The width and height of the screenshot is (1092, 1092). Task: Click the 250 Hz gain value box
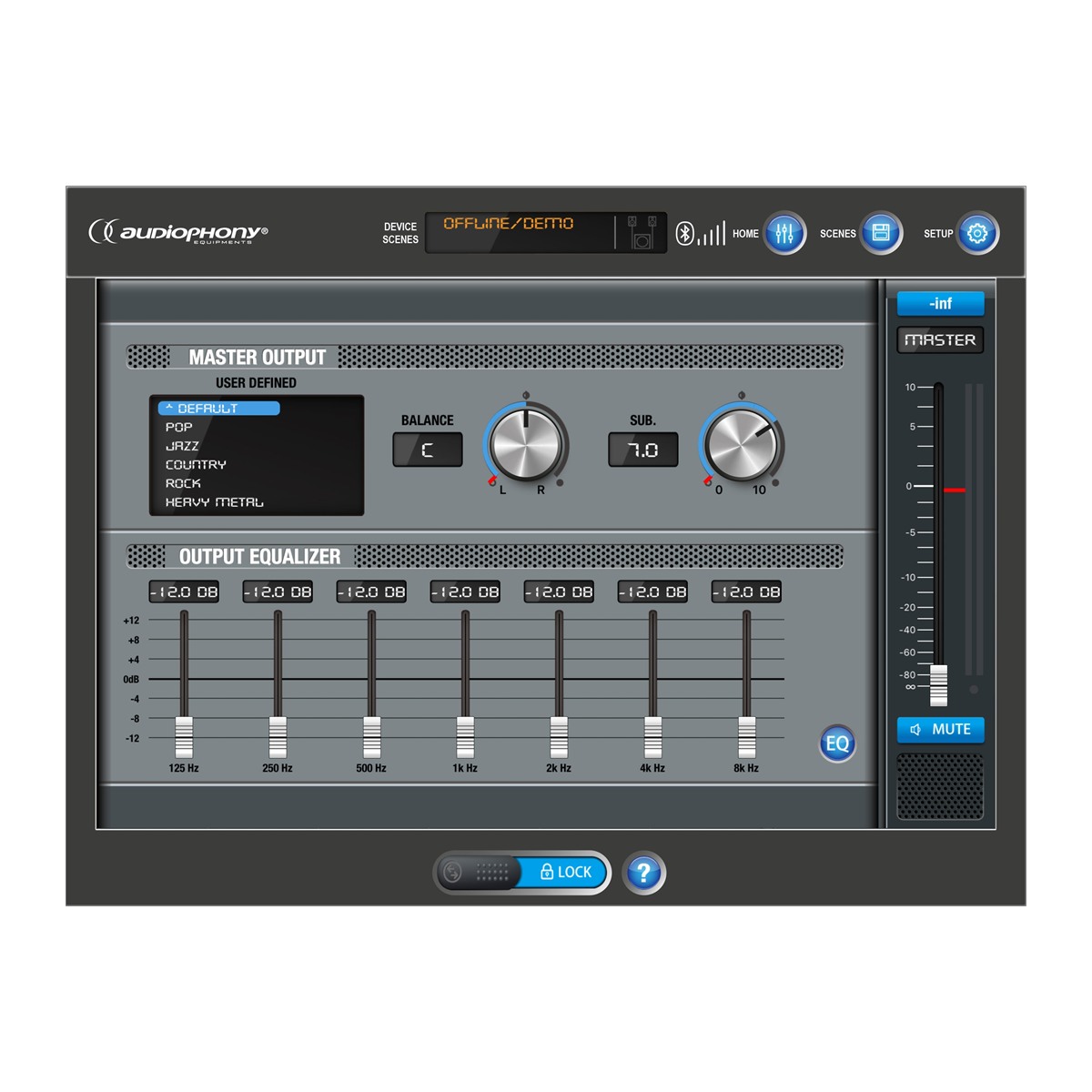pos(278,591)
